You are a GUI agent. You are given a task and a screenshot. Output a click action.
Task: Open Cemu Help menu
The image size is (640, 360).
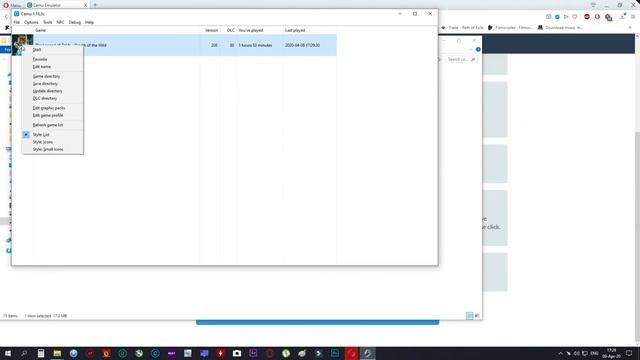click(x=89, y=22)
